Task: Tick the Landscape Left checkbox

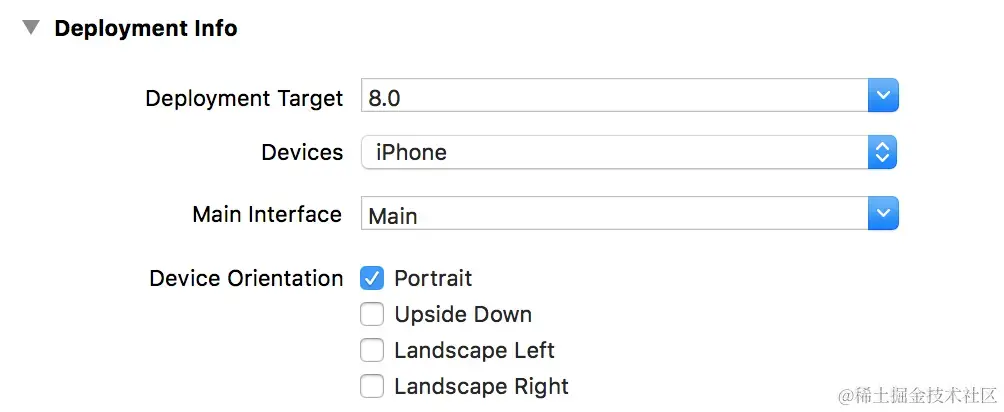Action: click(372, 350)
